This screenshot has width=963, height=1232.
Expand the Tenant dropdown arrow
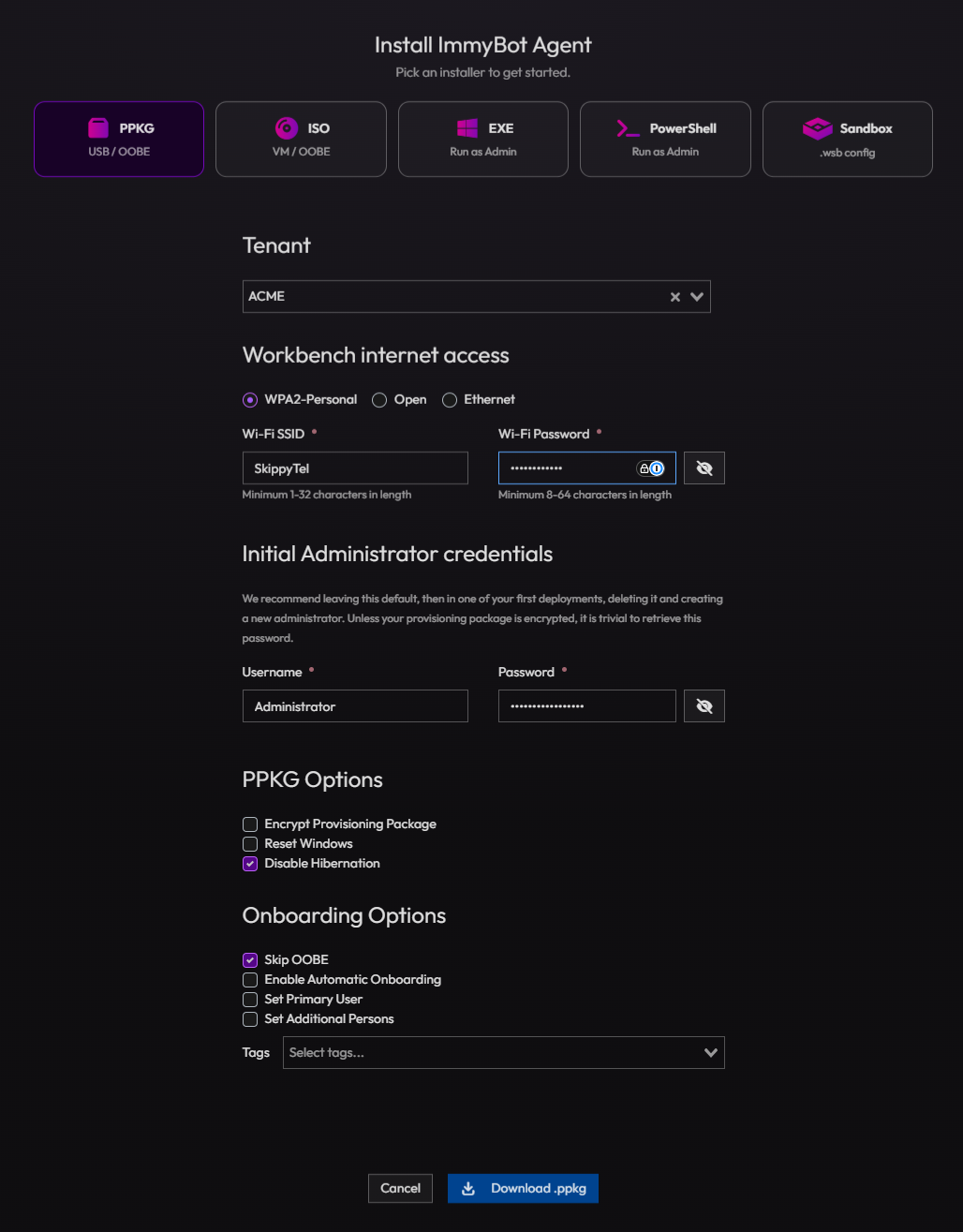tap(697, 296)
